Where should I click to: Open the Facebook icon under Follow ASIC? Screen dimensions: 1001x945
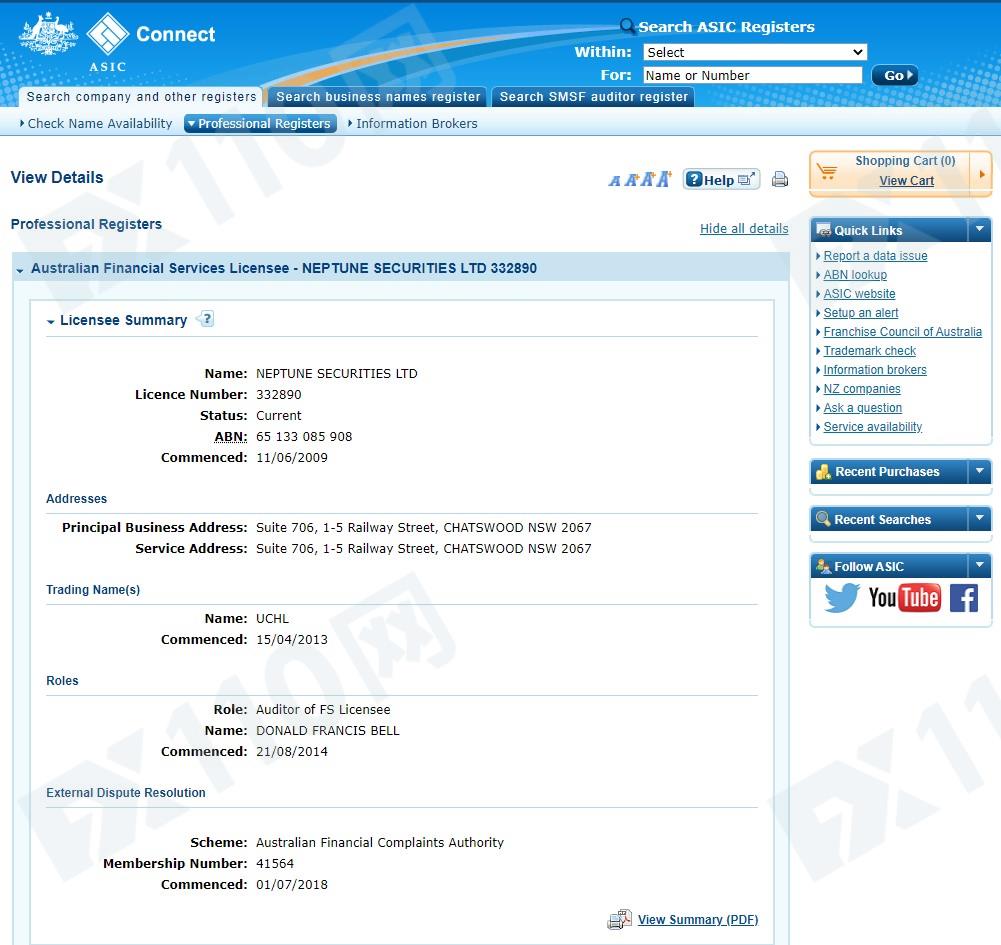[x=963, y=598]
